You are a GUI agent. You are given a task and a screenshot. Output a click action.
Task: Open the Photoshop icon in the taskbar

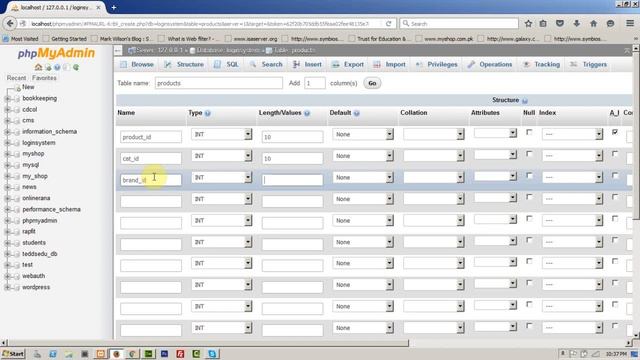(x=164, y=353)
